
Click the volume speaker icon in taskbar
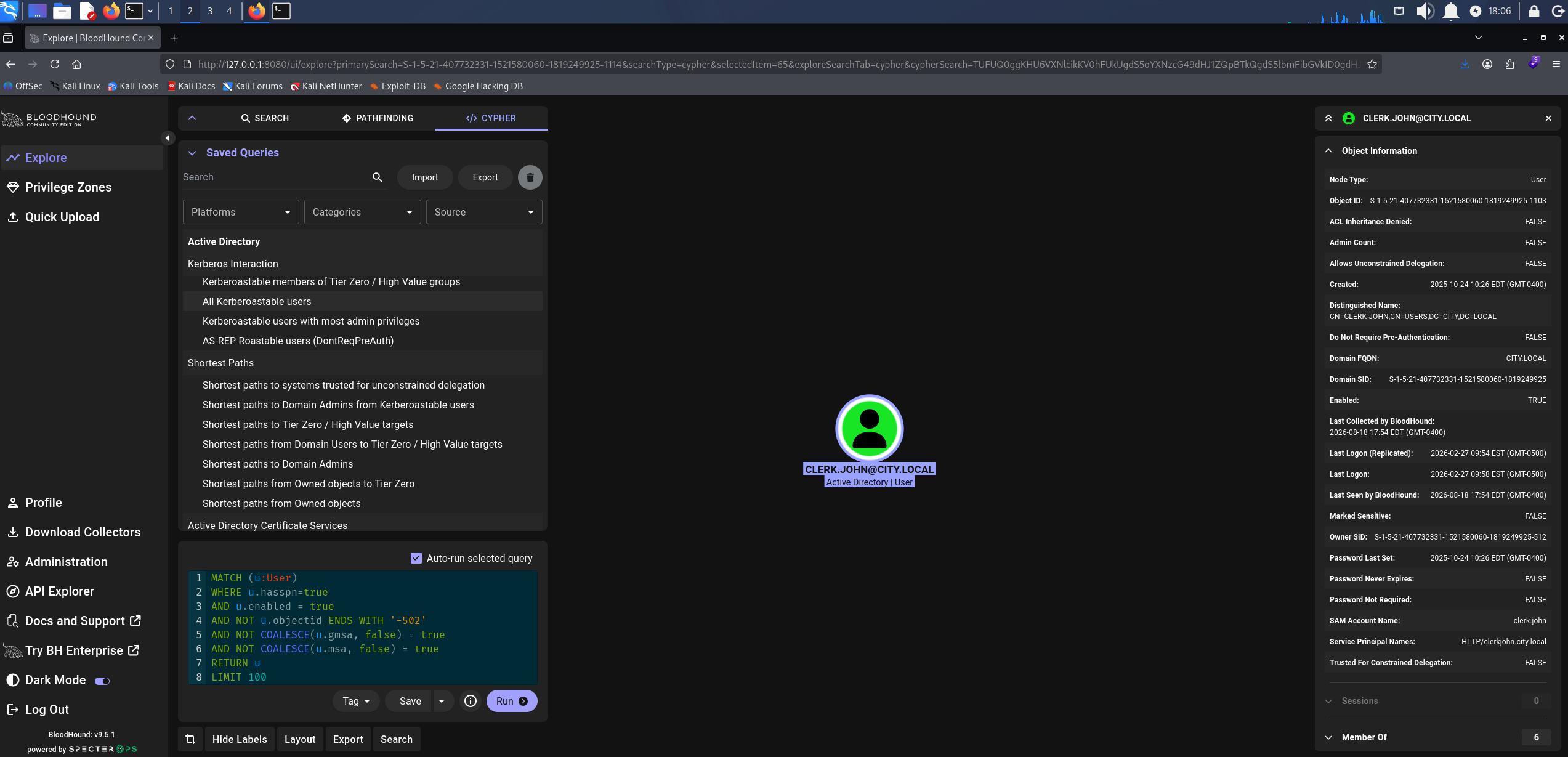(x=1425, y=11)
